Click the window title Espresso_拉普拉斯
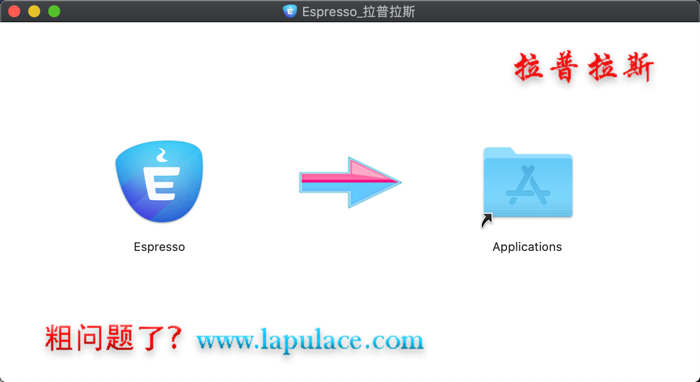 pos(358,11)
